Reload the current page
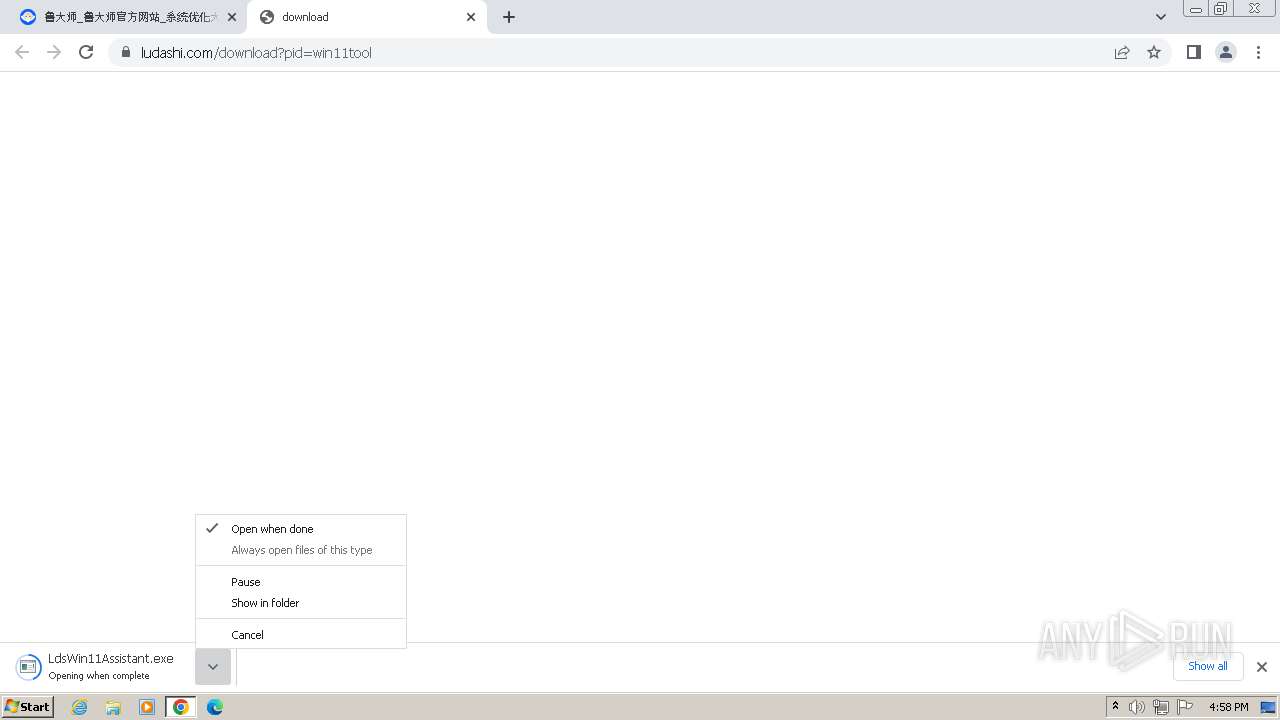 86,52
